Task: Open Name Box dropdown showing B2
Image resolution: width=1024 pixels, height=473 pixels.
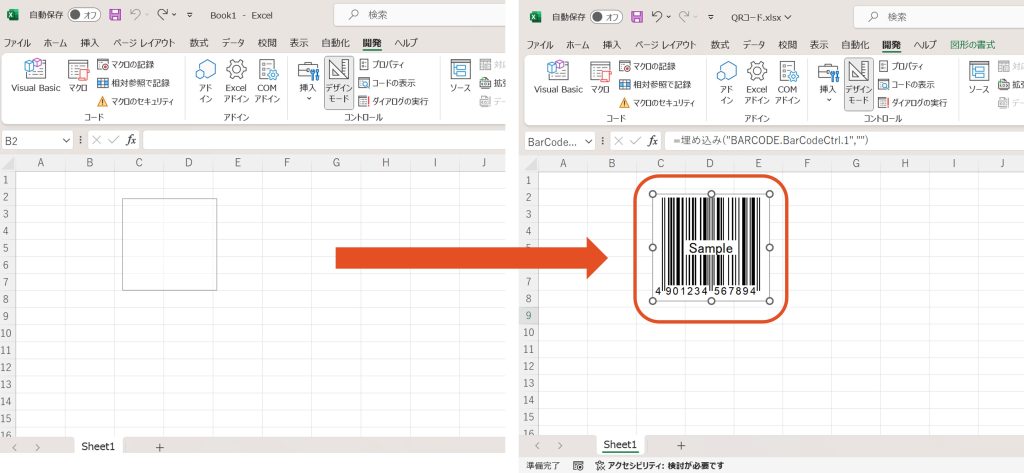Action: coord(65,140)
